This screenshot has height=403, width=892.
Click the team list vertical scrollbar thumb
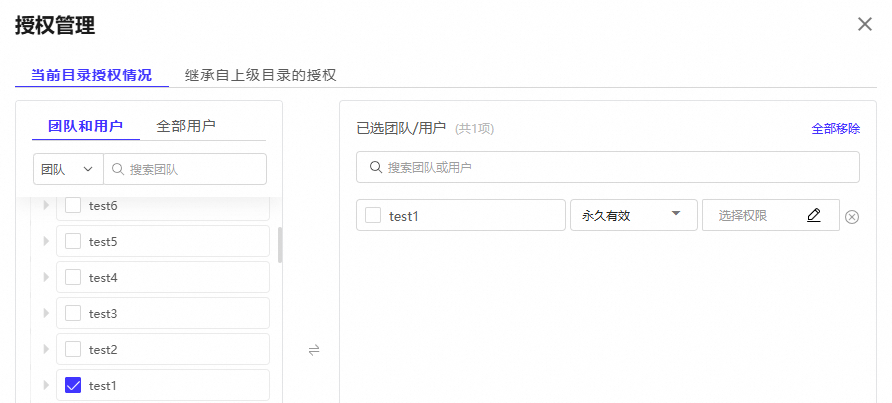point(279,245)
